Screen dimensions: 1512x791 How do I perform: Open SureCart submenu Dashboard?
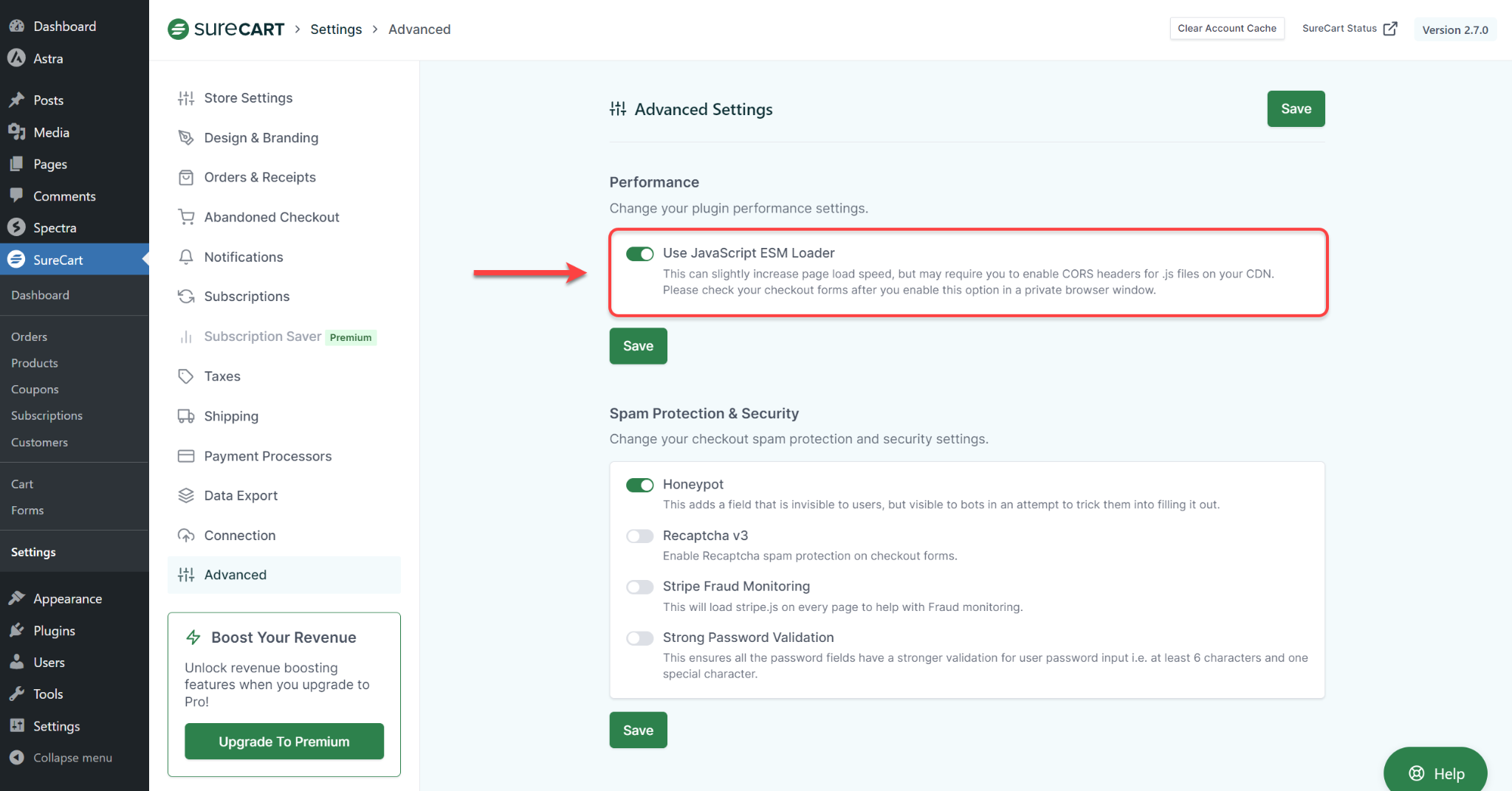click(x=40, y=295)
